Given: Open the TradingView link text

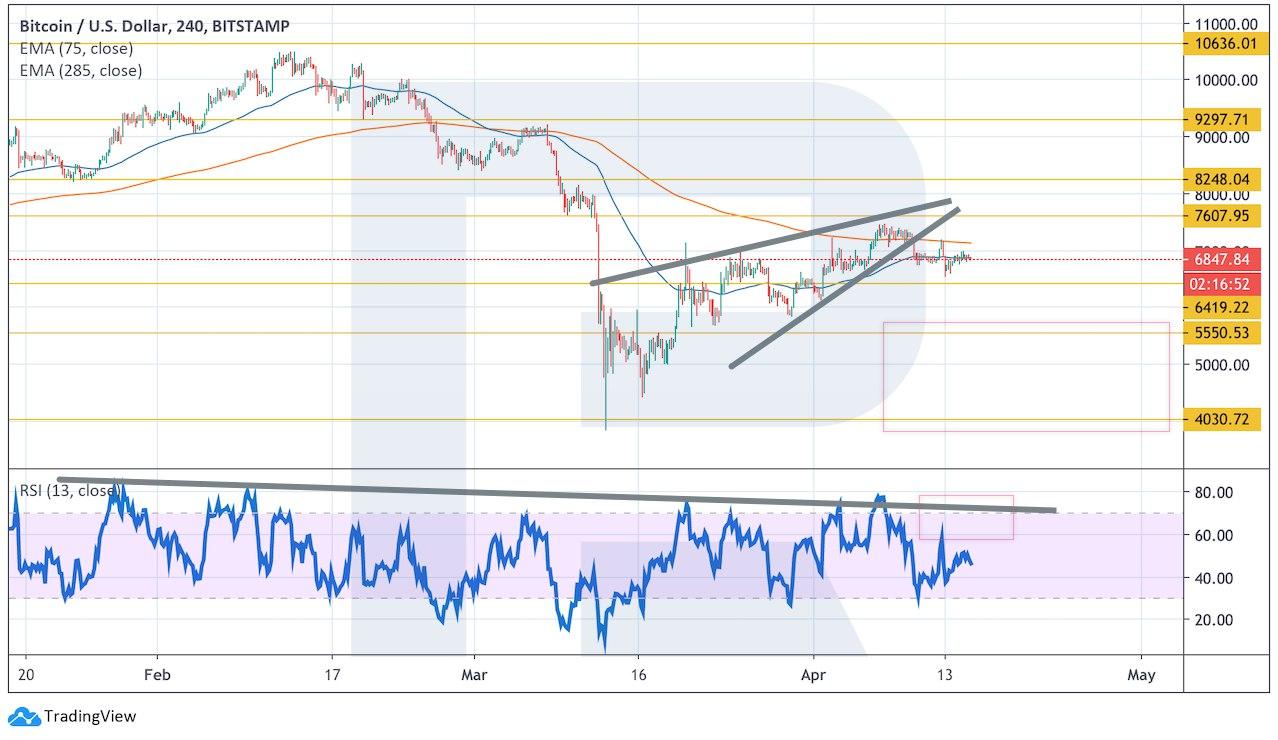Looking at the screenshot, I should pos(90,716).
